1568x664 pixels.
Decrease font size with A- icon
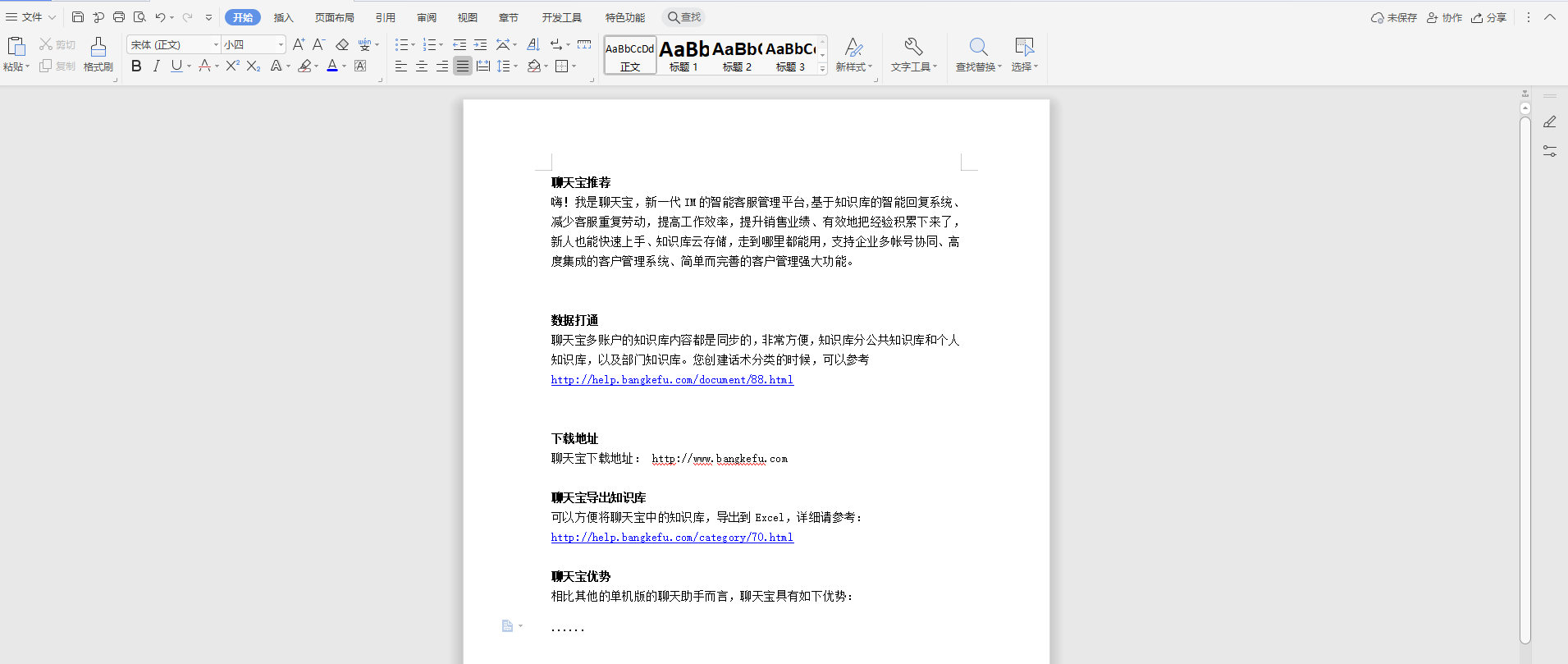pos(319,44)
